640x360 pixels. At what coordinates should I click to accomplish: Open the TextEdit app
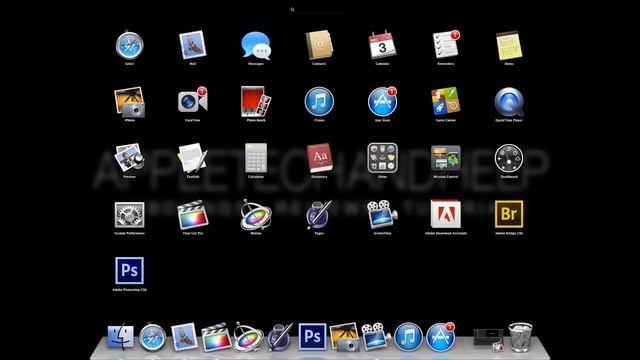(193, 158)
